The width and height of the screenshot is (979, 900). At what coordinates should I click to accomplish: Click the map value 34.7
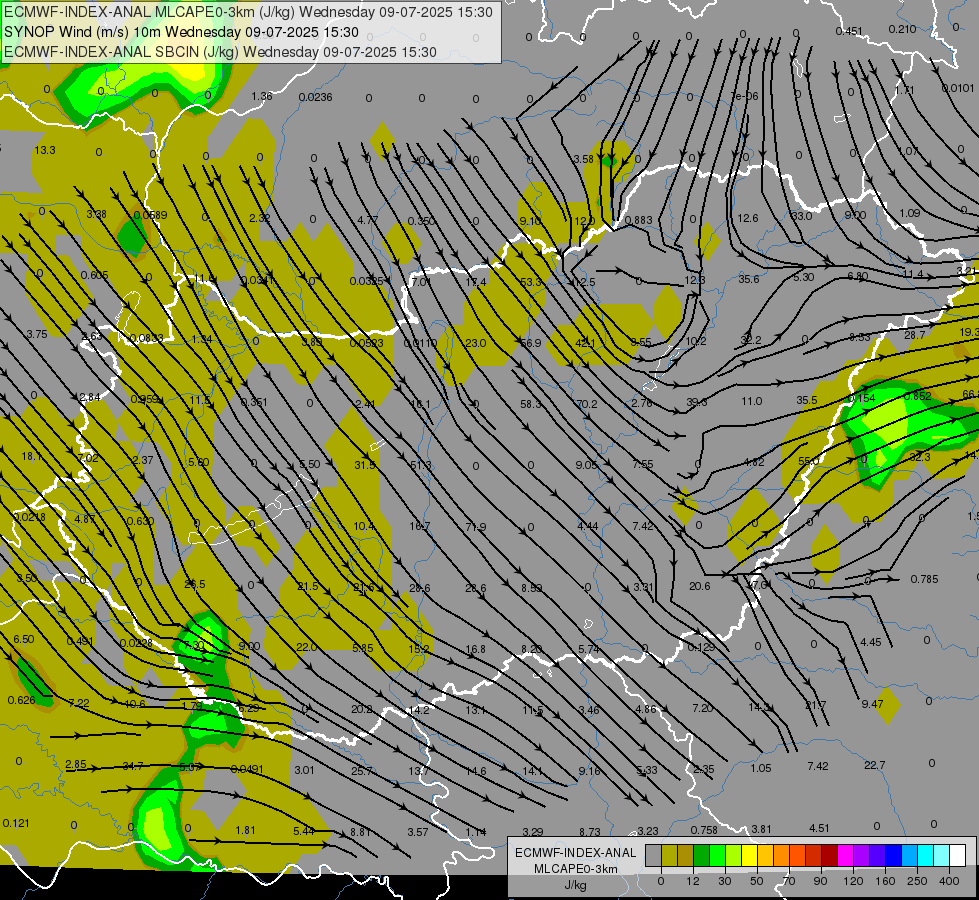133,766
